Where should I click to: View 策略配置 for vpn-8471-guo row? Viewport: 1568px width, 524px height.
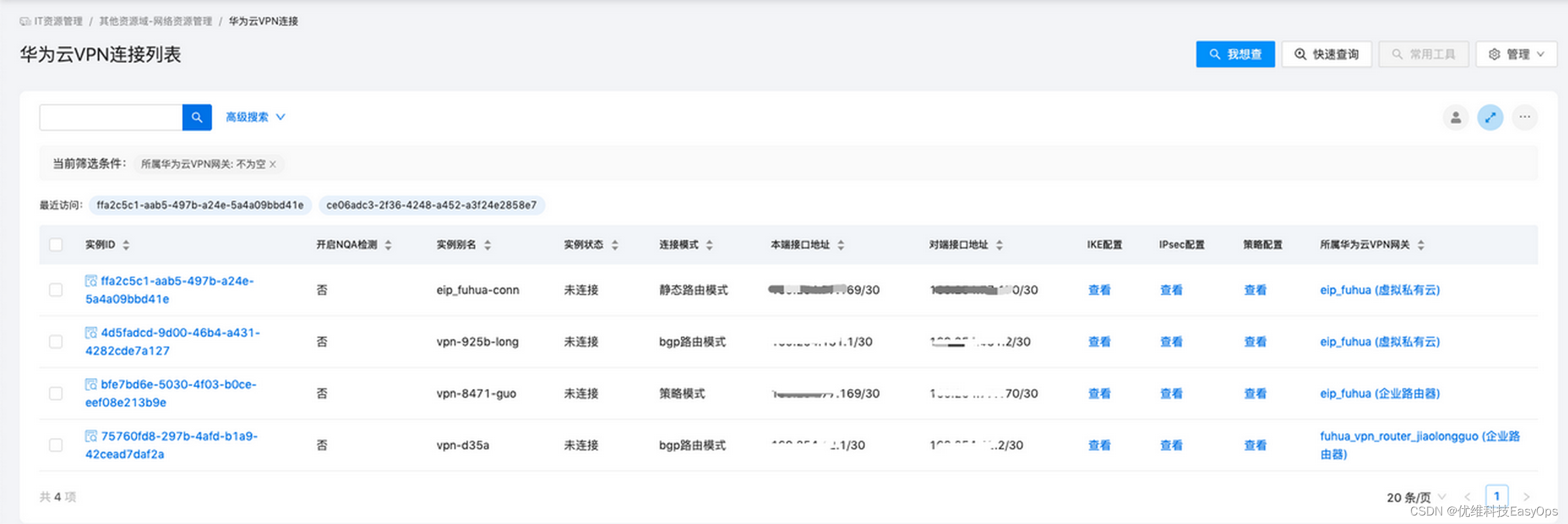(1255, 394)
